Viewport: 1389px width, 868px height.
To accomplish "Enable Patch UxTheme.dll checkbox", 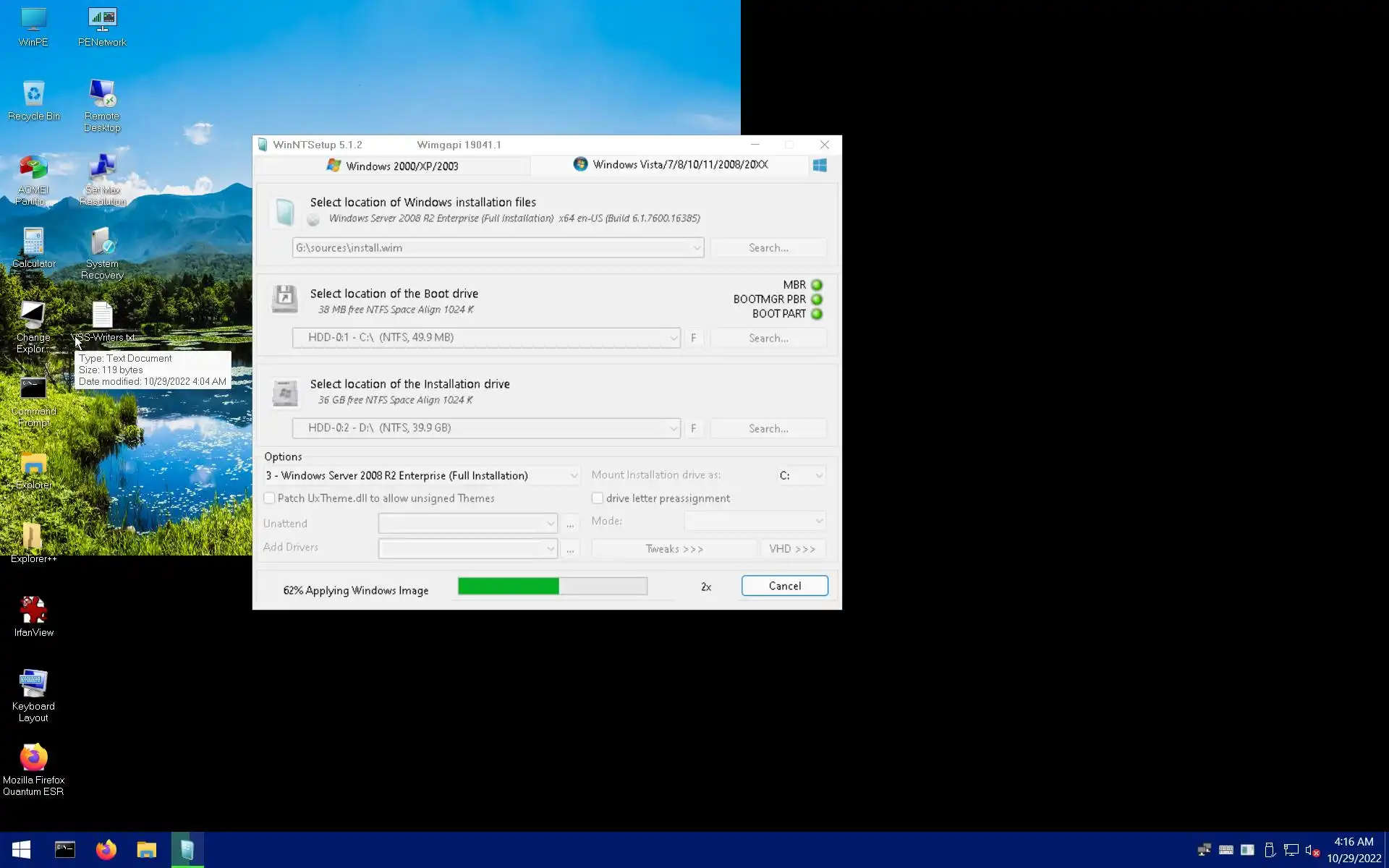I will (x=269, y=498).
